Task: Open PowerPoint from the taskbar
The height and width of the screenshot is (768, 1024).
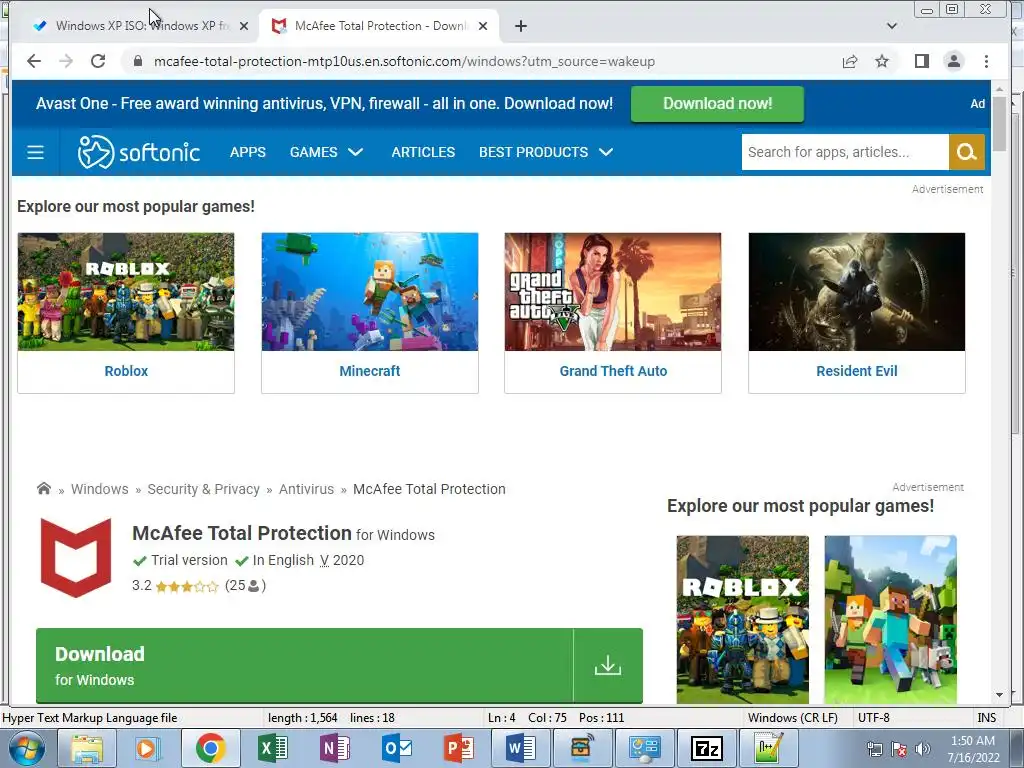Action: point(458,749)
